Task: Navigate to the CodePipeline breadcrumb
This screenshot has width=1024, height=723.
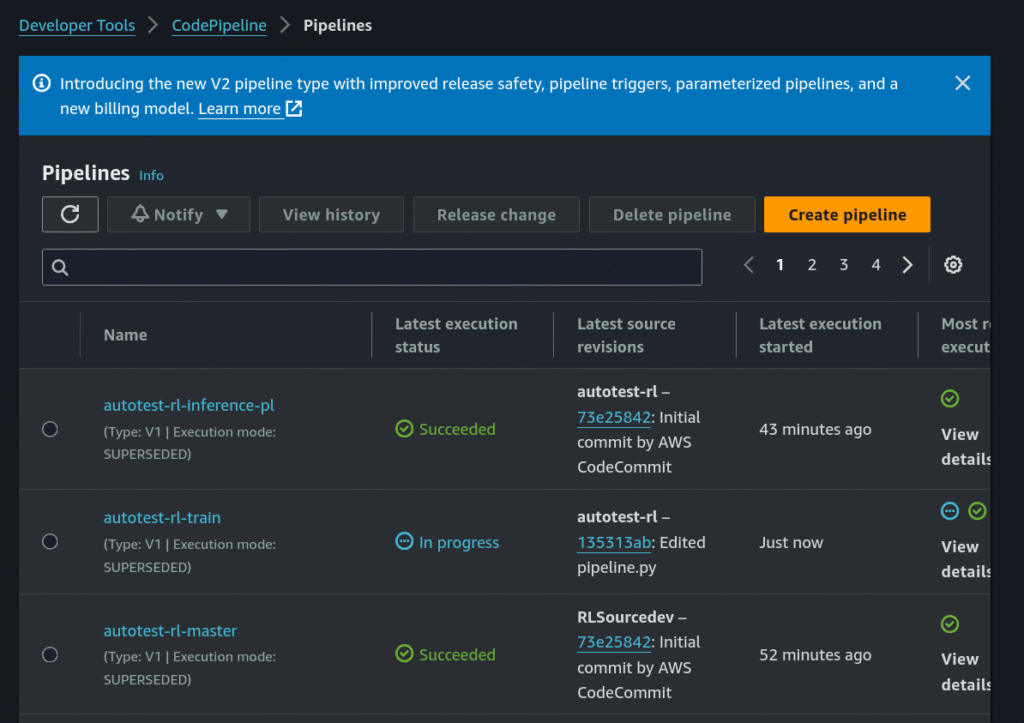Action: point(219,26)
